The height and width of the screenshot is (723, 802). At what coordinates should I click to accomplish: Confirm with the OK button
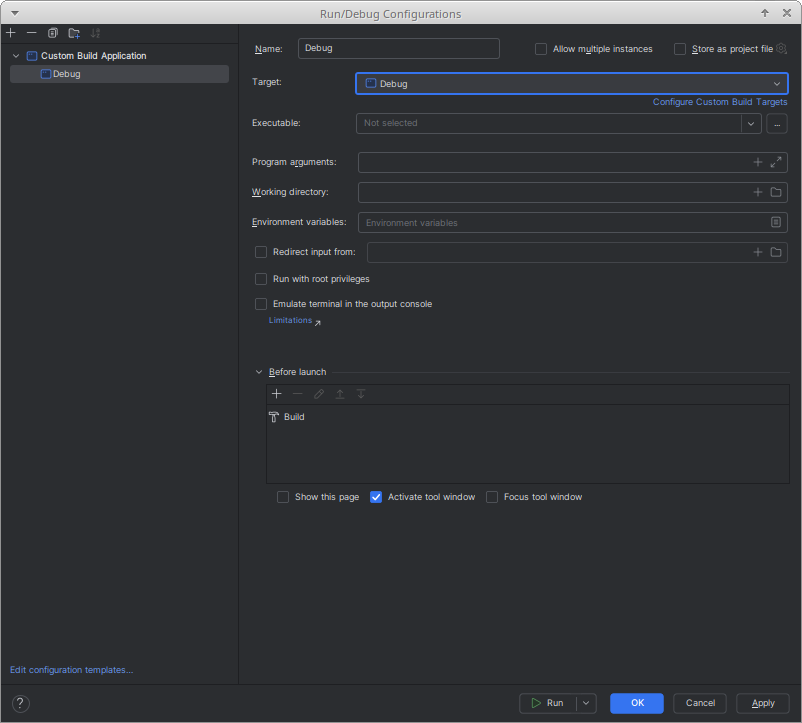637,704
